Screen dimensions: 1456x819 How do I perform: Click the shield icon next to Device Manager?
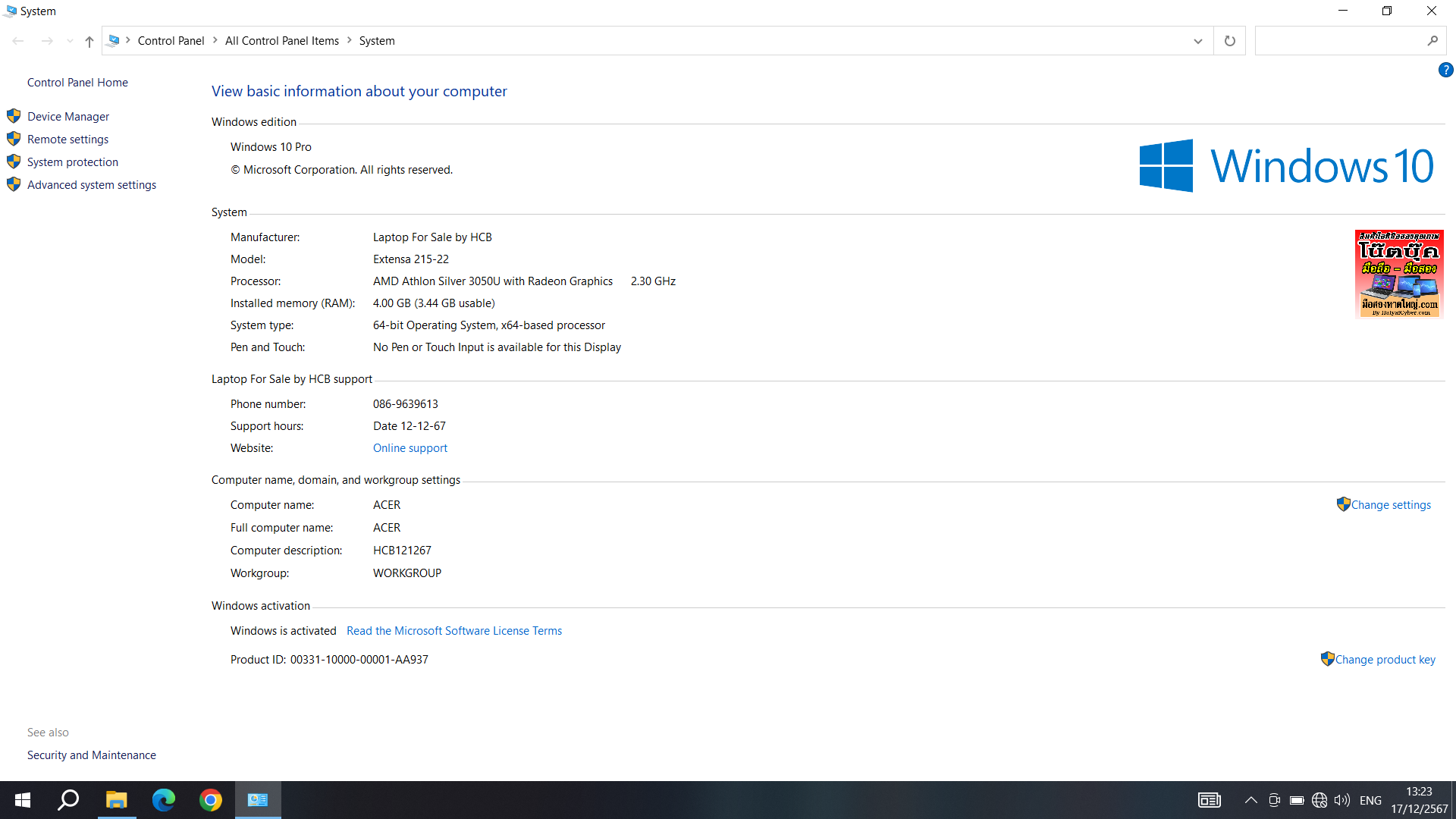click(x=14, y=116)
